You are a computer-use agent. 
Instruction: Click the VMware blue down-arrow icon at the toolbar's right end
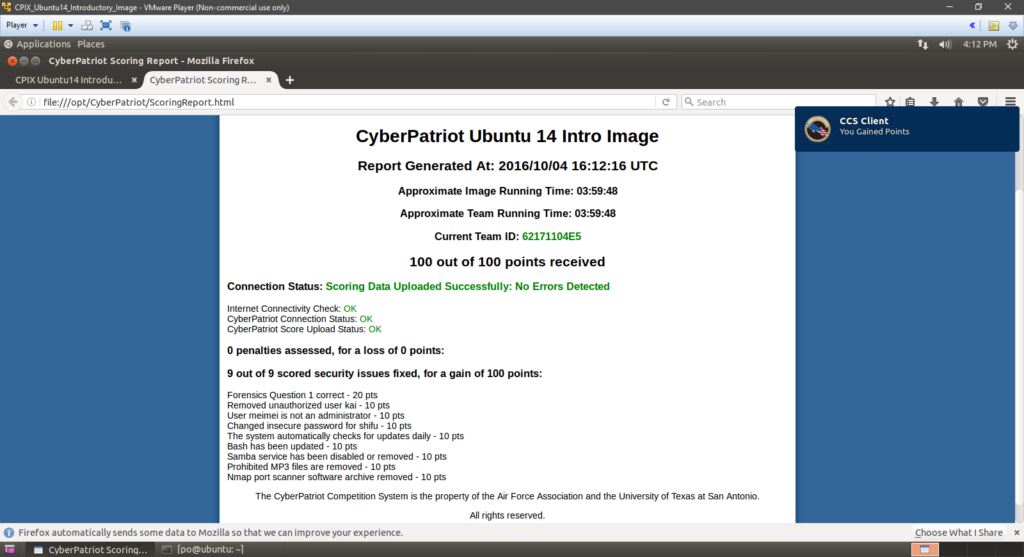coord(1013,25)
